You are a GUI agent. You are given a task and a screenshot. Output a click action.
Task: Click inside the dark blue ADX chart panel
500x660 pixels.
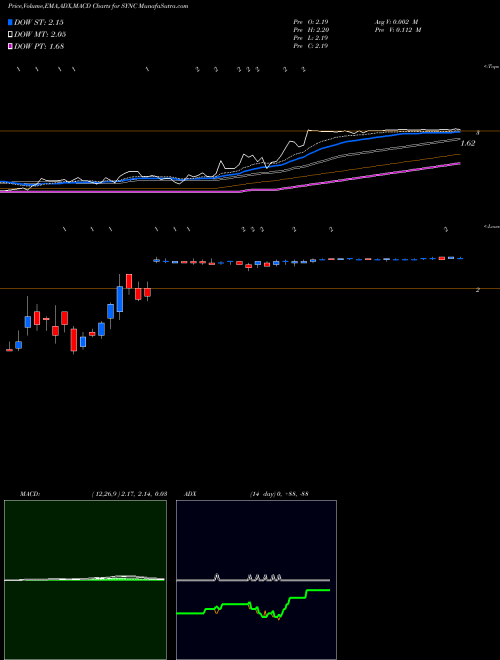(x=256, y=580)
